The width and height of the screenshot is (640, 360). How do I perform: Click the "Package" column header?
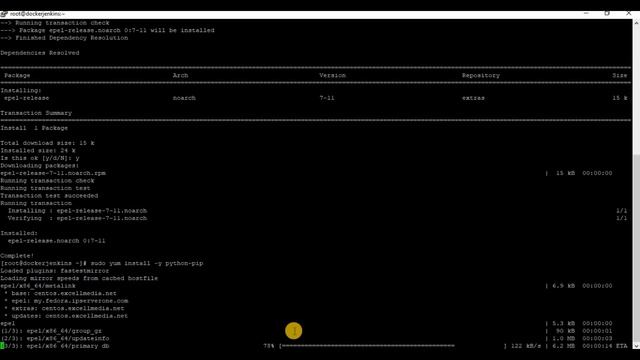(17, 76)
